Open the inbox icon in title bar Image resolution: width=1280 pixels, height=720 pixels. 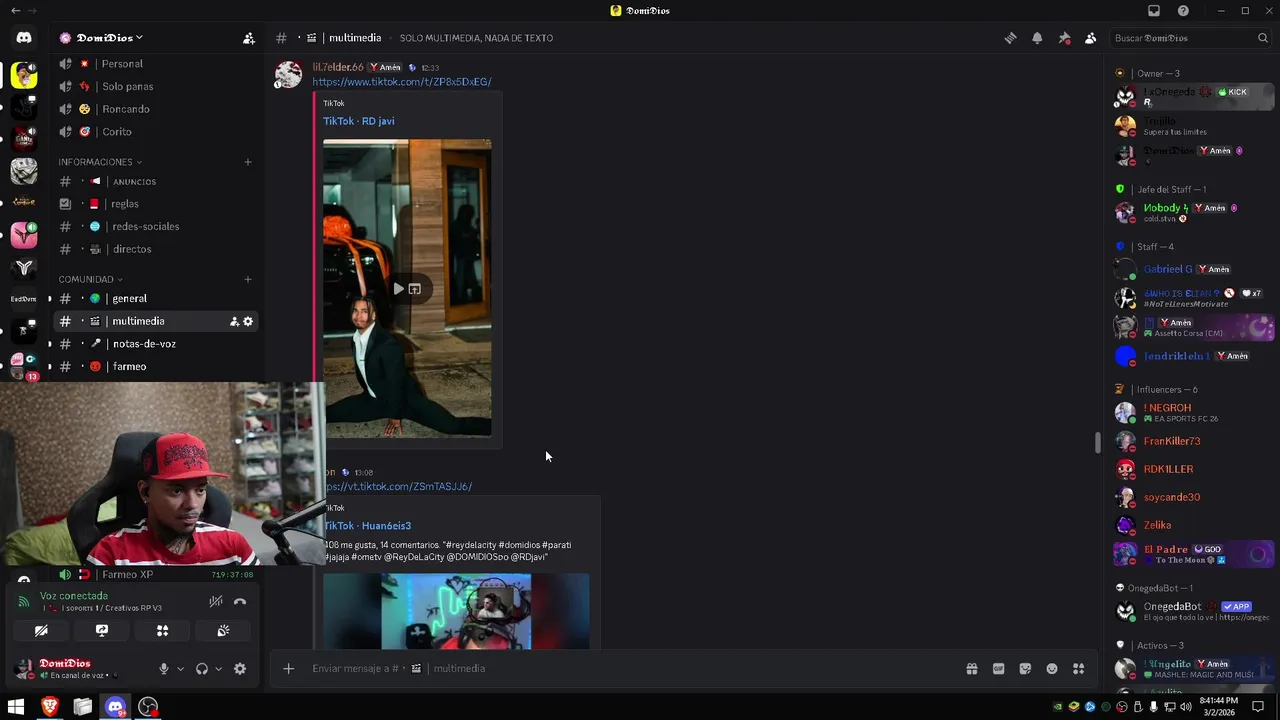point(1154,11)
